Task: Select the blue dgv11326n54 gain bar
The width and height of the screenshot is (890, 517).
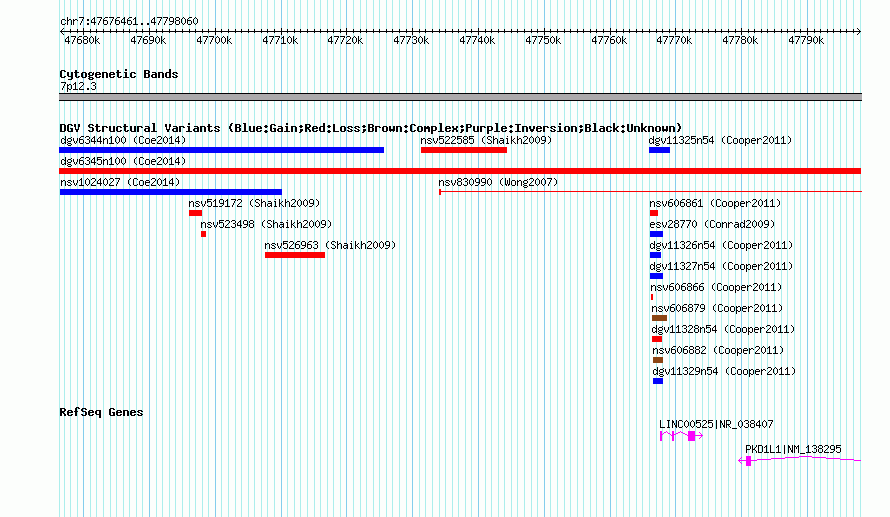Action: 656,255
